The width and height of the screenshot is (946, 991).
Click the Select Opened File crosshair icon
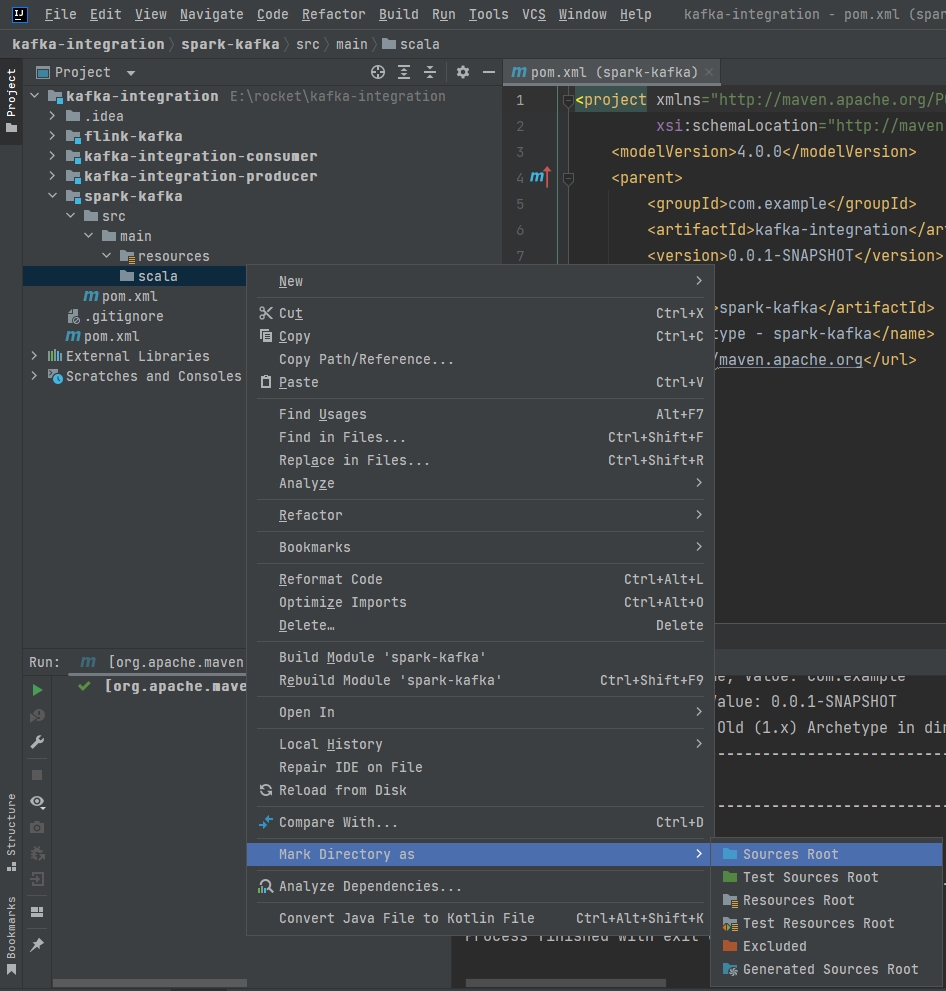click(378, 72)
